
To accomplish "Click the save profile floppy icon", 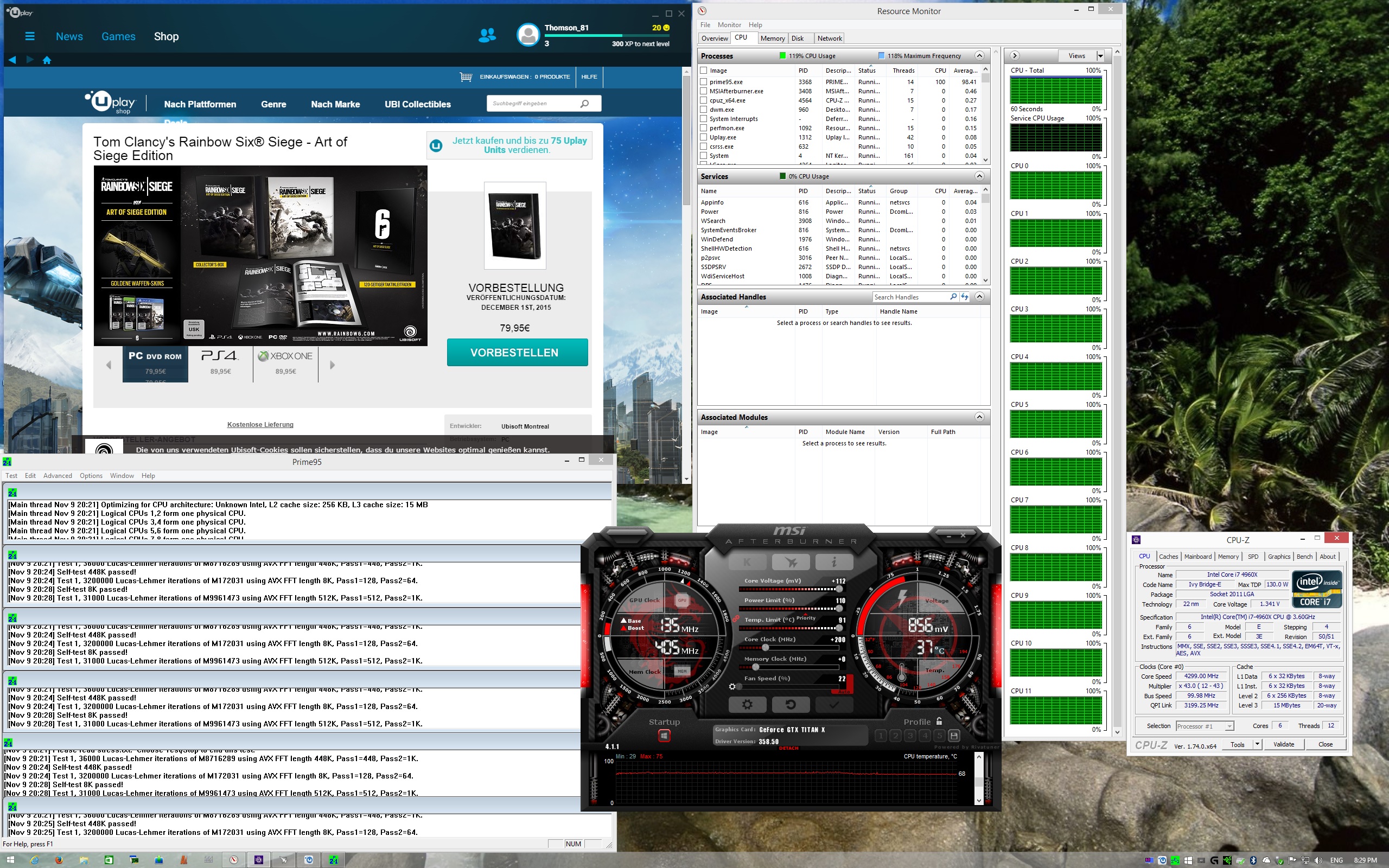I will 953,736.
